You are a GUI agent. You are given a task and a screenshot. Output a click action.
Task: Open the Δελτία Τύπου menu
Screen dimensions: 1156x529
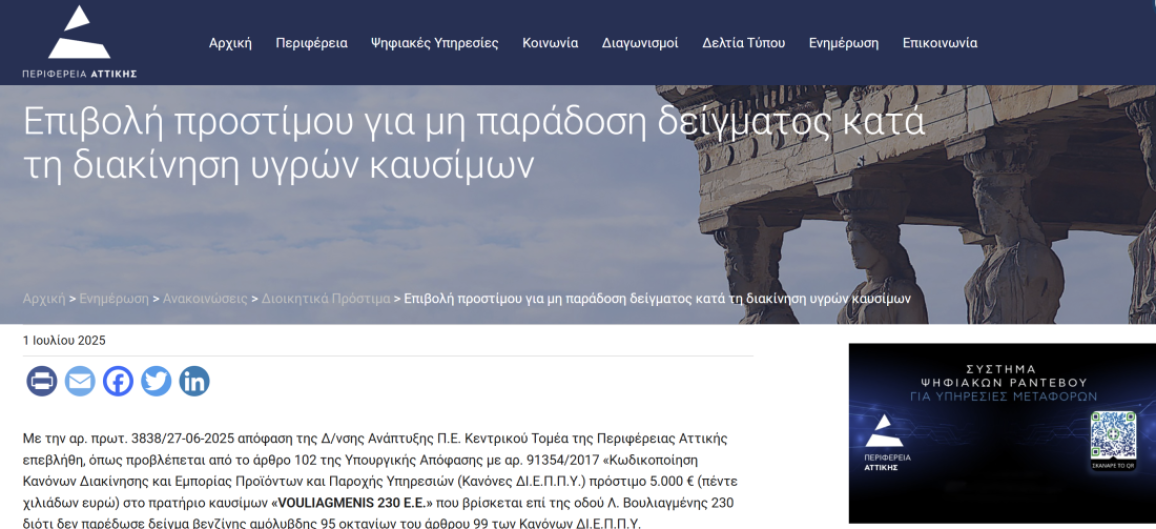point(744,43)
